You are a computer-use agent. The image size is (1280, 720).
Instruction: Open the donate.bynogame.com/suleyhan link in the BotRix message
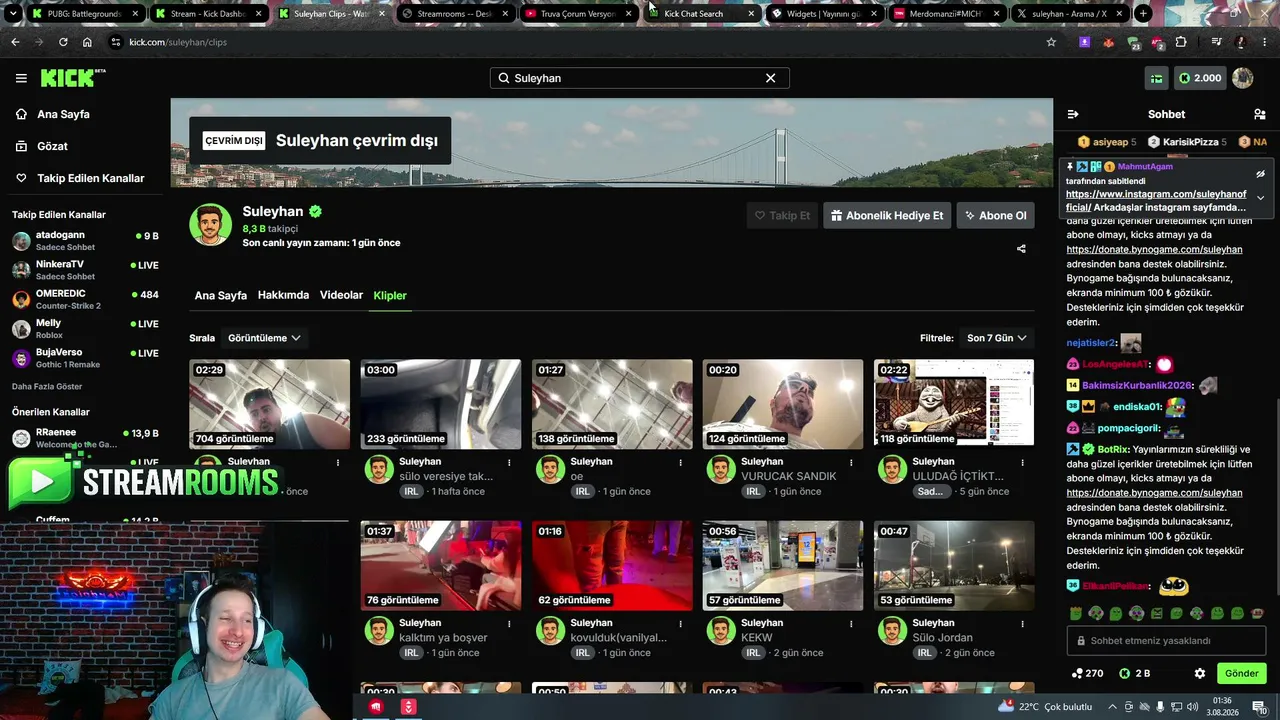click(x=1154, y=493)
